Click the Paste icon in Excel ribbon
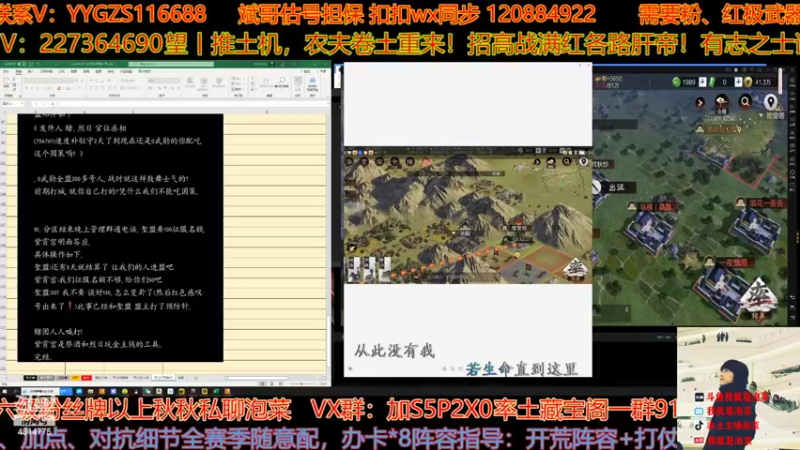This screenshot has width=800, height=450. 8,83
